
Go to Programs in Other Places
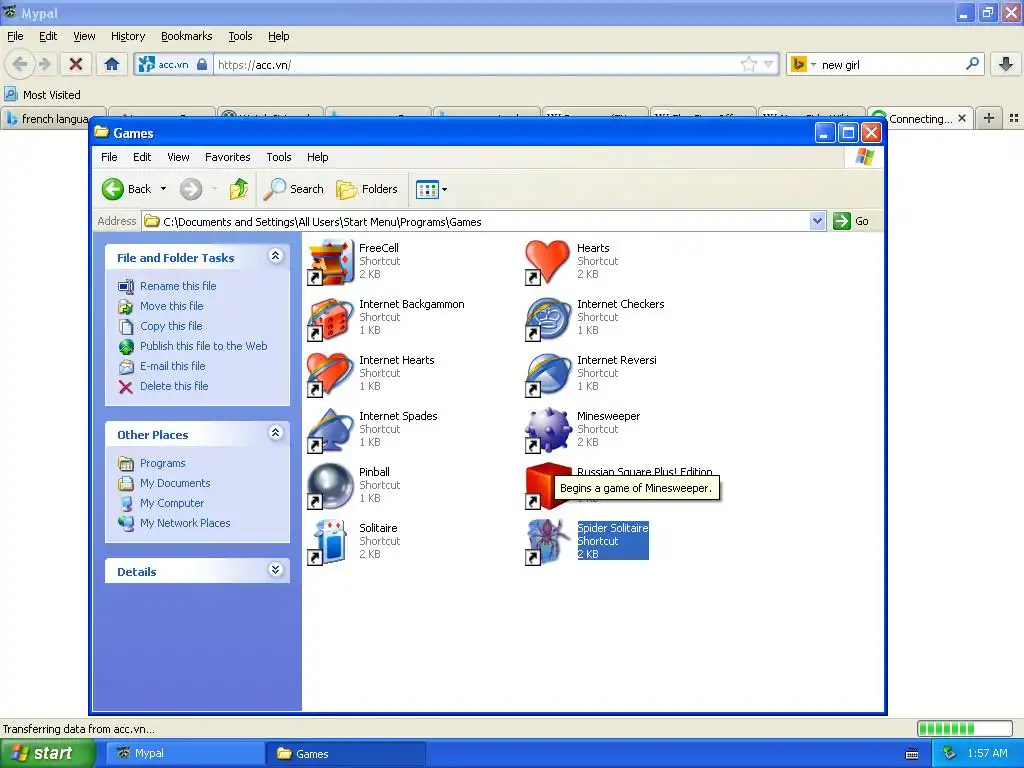(x=163, y=463)
